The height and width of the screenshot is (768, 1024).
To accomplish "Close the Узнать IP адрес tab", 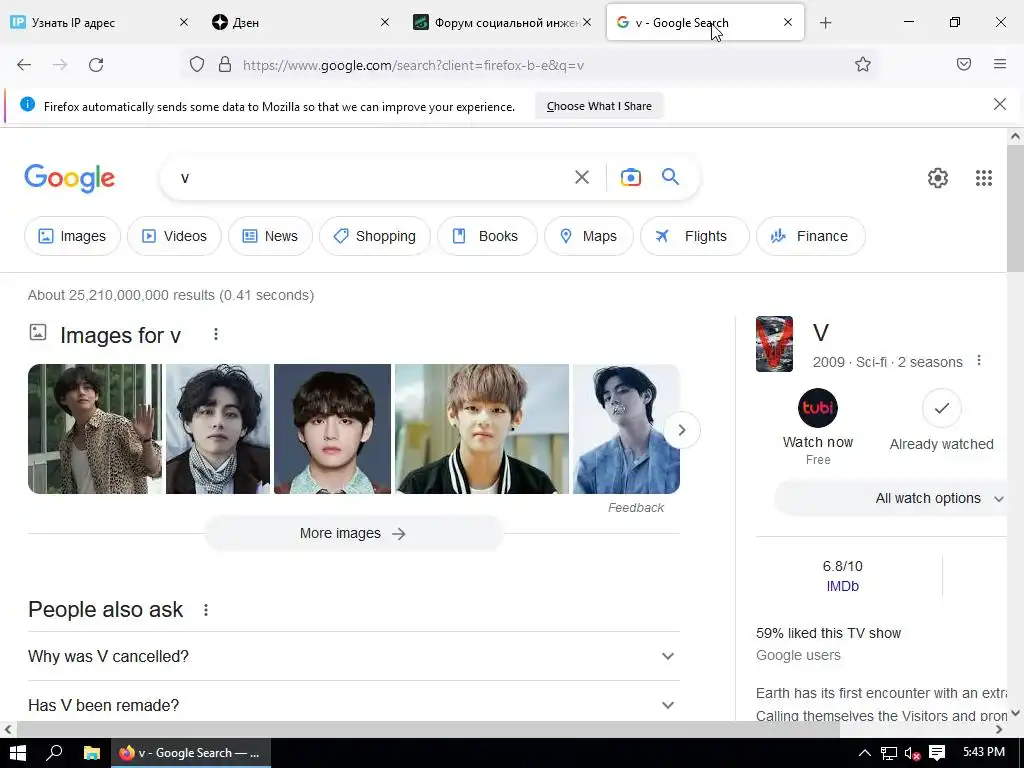I will coord(184,22).
